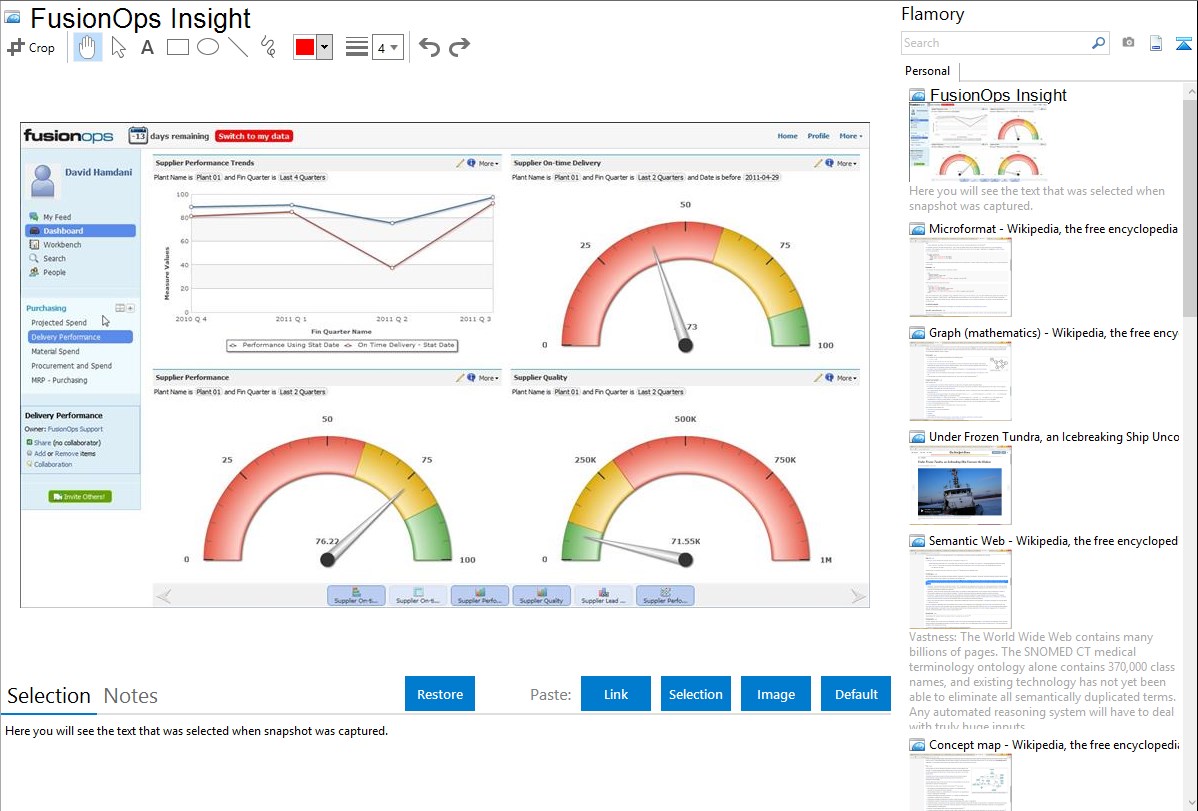Open the Microformat Wikipedia snapshot thumbnail
Image resolution: width=1198 pixels, height=811 pixels.
960,277
